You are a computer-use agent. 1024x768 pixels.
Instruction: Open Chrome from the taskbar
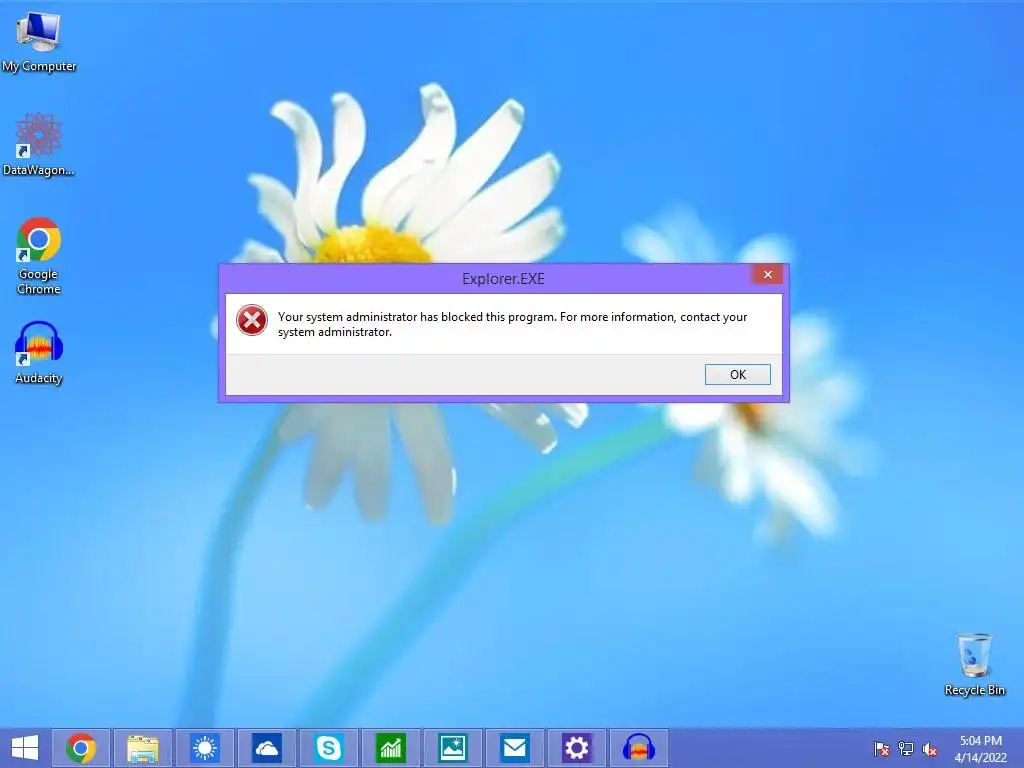click(x=80, y=748)
